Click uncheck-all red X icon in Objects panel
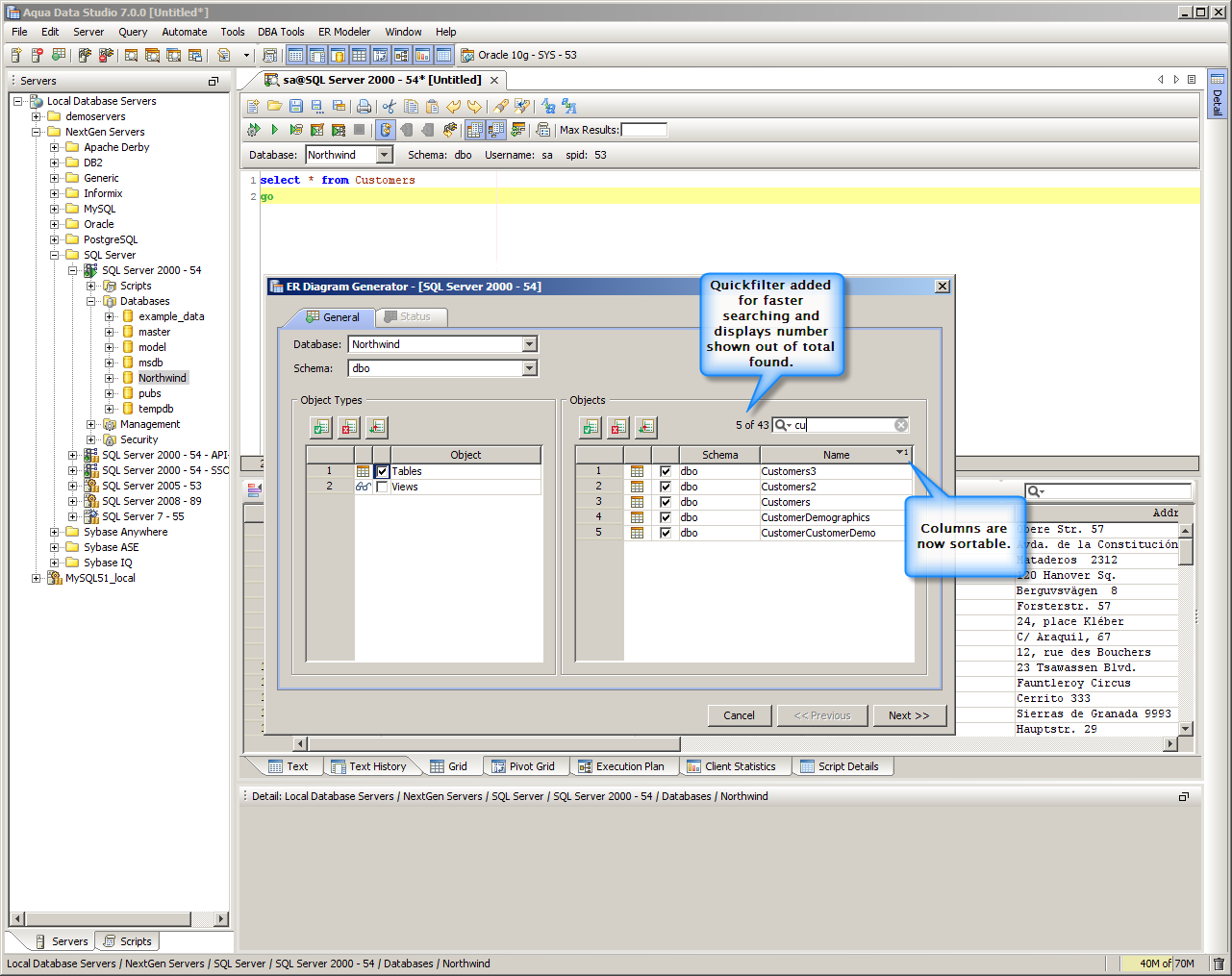1232x976 pixels. tap(618, 427)
